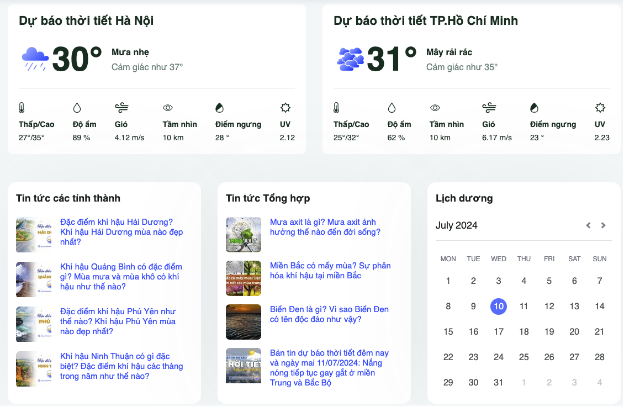Click the light rain cloud icon for Hà Nội

pos(35,59)
